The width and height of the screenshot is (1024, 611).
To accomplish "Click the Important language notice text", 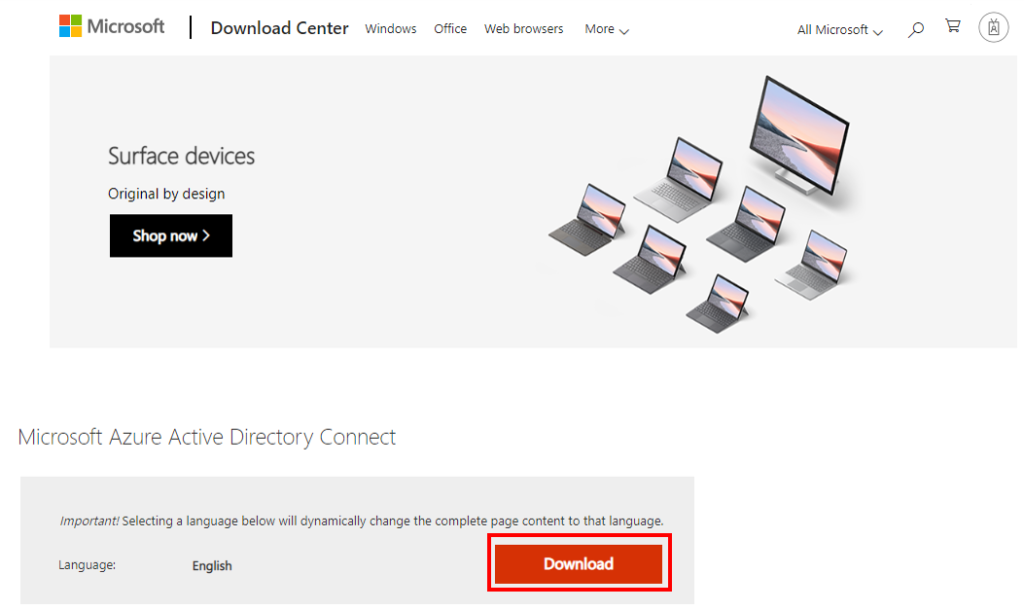I will pos(361,521).
